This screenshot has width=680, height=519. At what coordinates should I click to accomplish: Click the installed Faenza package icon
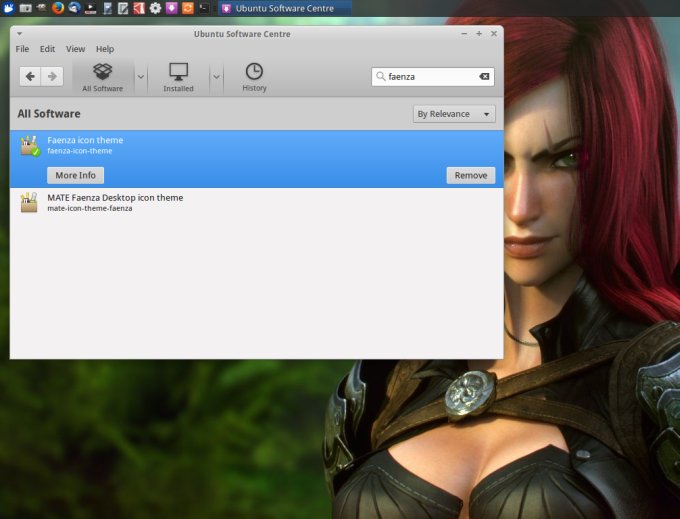click(29, 145)
